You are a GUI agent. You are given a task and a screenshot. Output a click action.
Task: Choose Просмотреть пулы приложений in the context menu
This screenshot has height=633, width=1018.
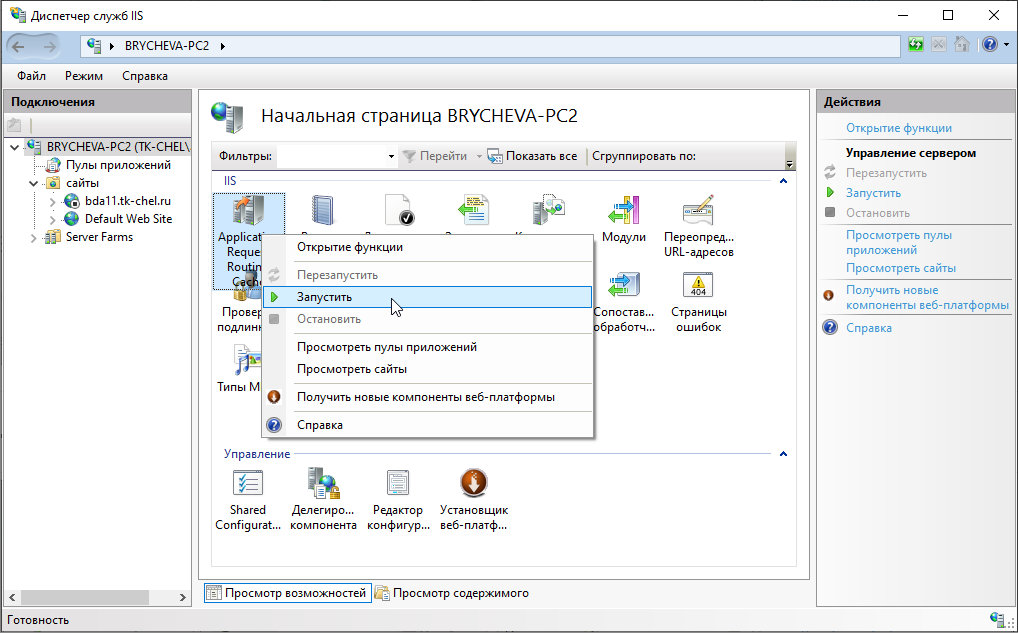pyautogui.click(x=428, y=347)
